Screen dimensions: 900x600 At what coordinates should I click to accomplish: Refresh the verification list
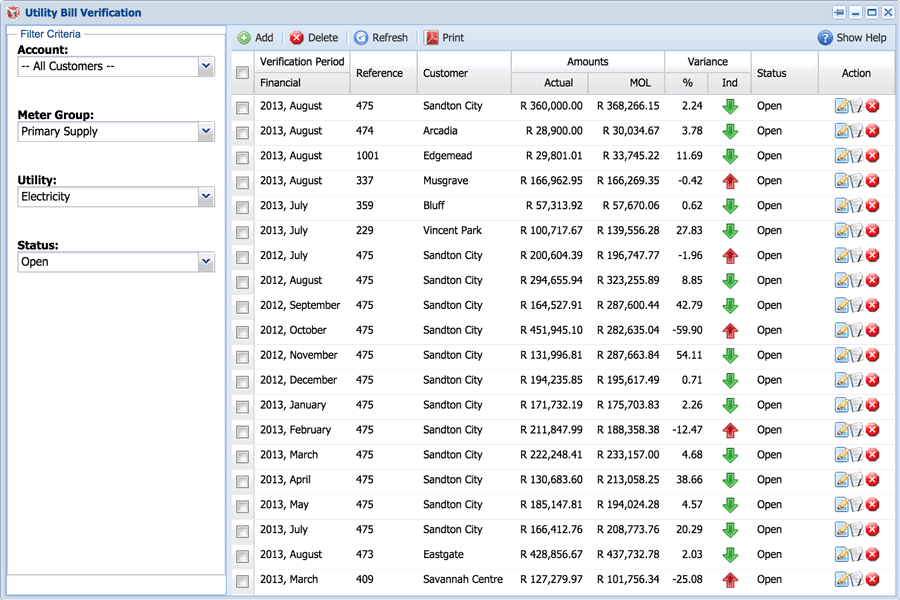[381, 38]
